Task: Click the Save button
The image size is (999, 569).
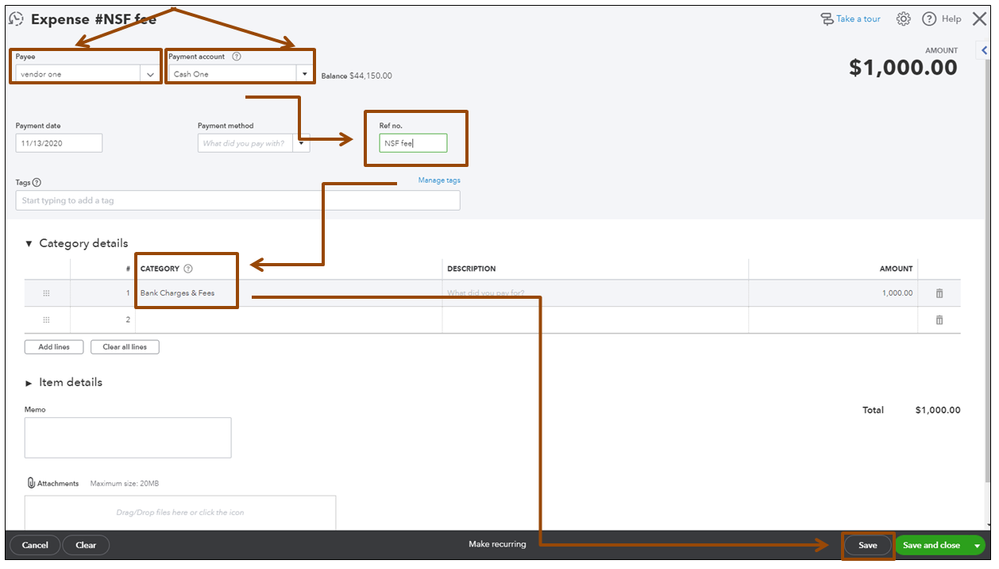Action: coord(868,545)
